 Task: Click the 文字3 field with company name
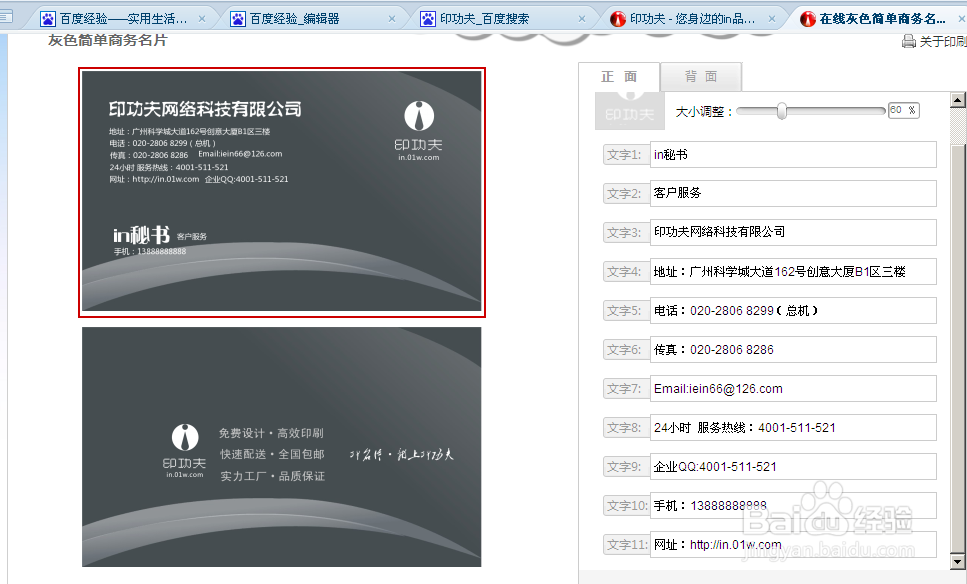click(793, 232)
